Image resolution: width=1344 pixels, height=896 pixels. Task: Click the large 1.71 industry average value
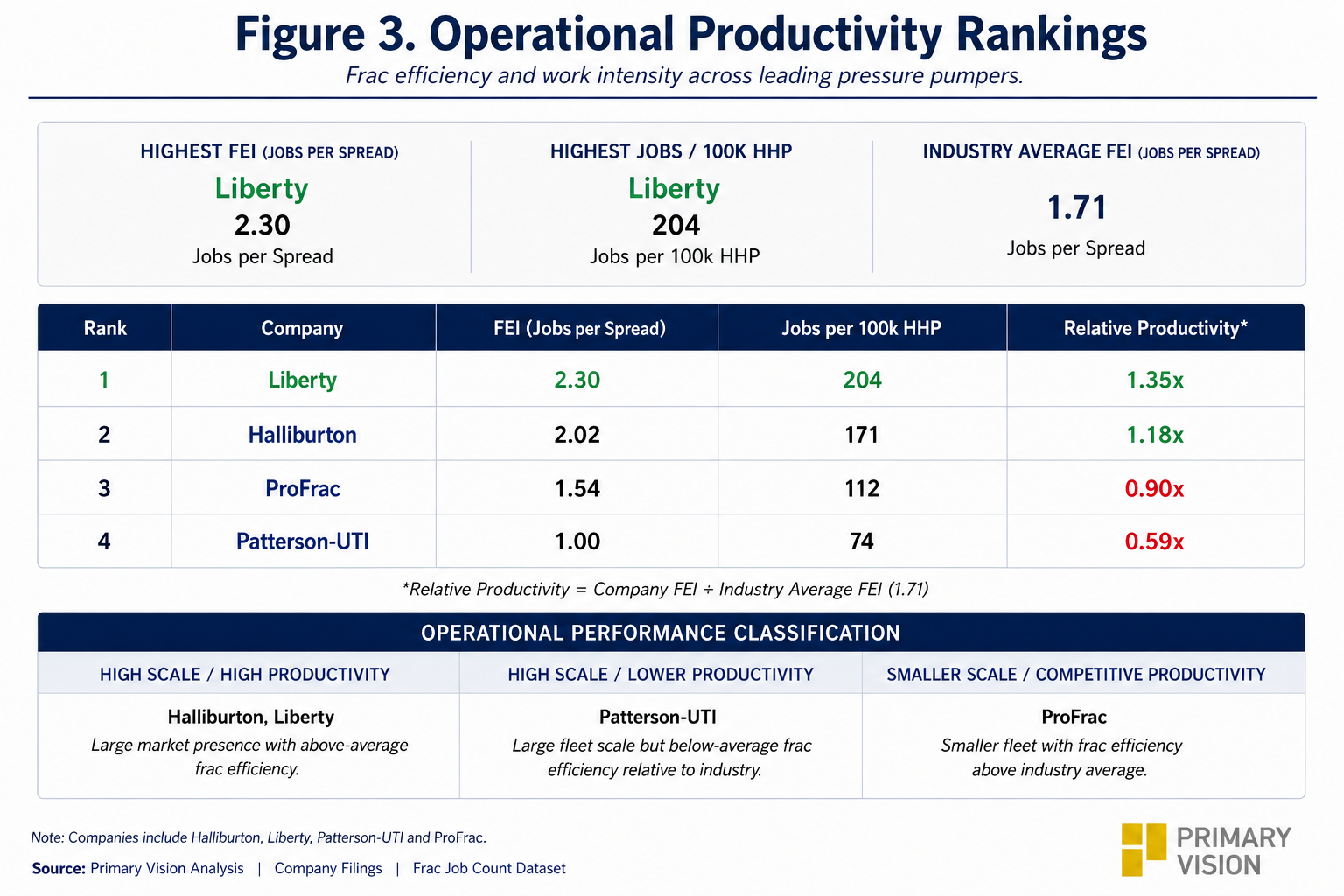coord(1077,208)
